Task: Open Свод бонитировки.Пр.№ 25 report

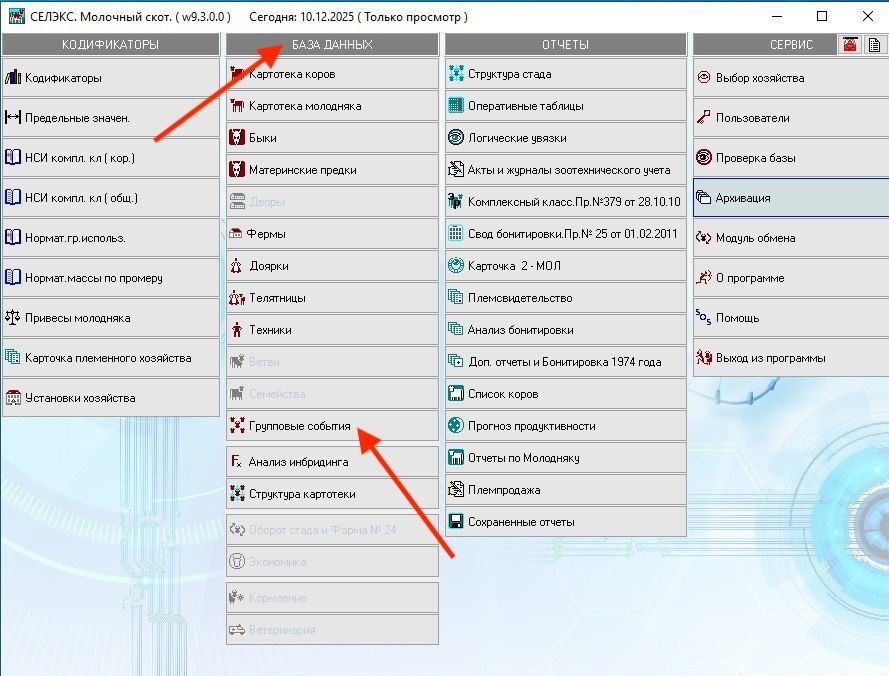Action: [x=566, y=234]
